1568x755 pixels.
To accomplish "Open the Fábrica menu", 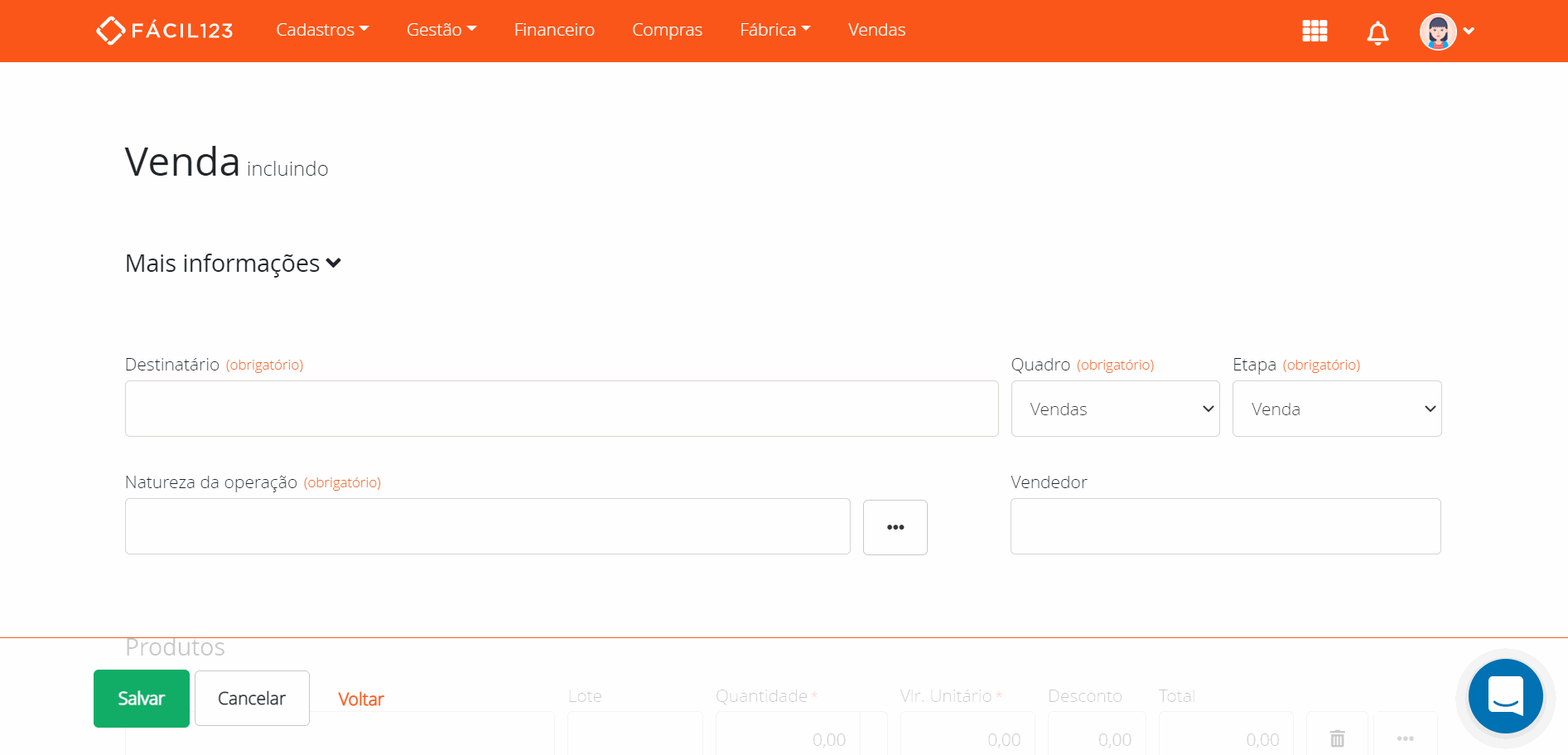I will (x=774, y=30).
